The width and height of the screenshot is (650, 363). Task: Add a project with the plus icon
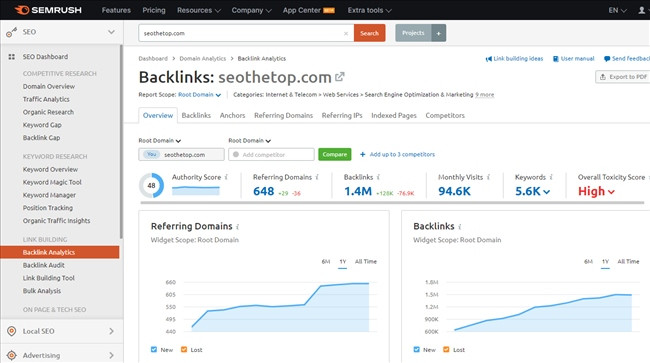(x=439, y=33)
